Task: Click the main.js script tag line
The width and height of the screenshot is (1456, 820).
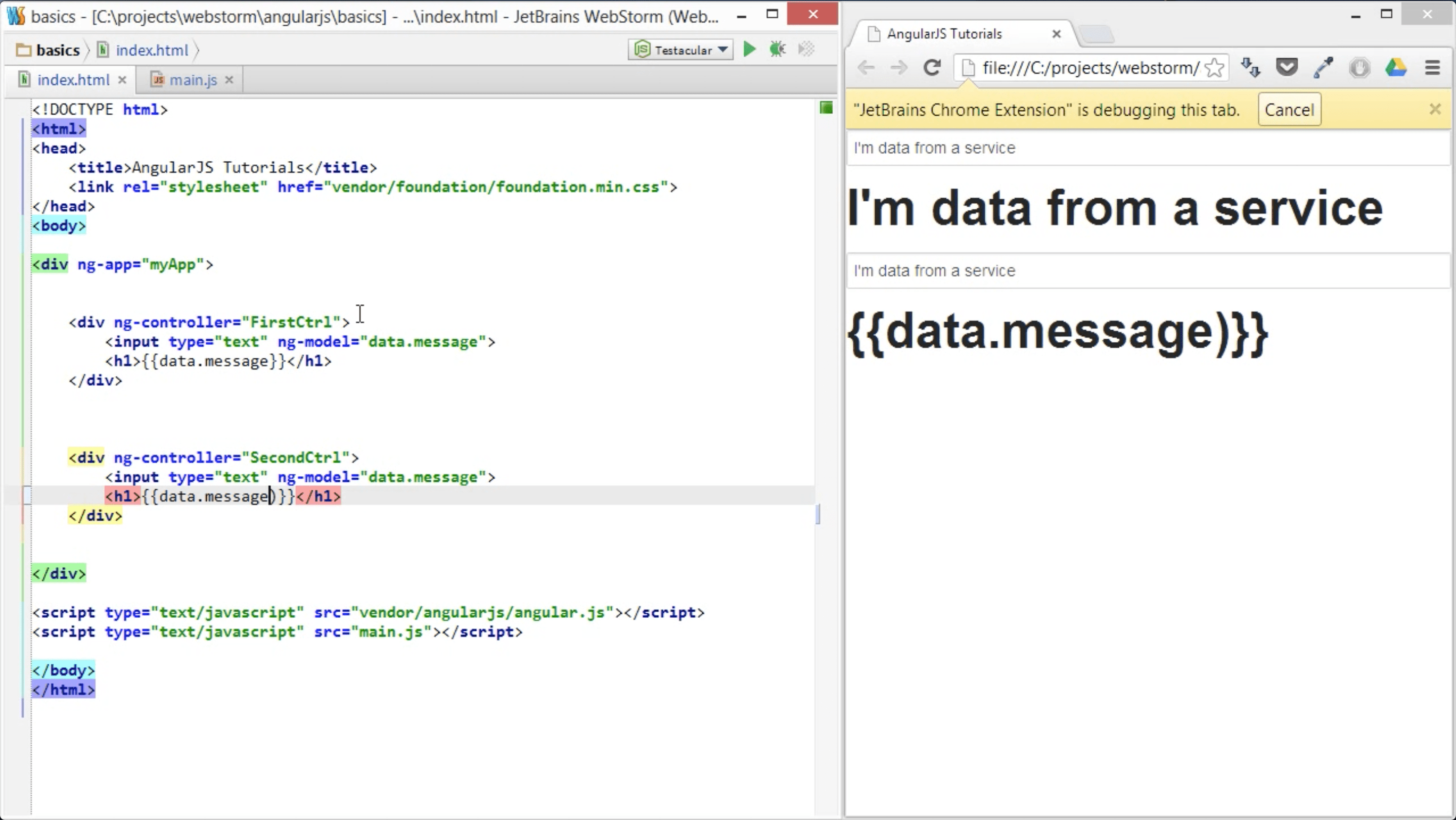Action: [x=278, y=632]
